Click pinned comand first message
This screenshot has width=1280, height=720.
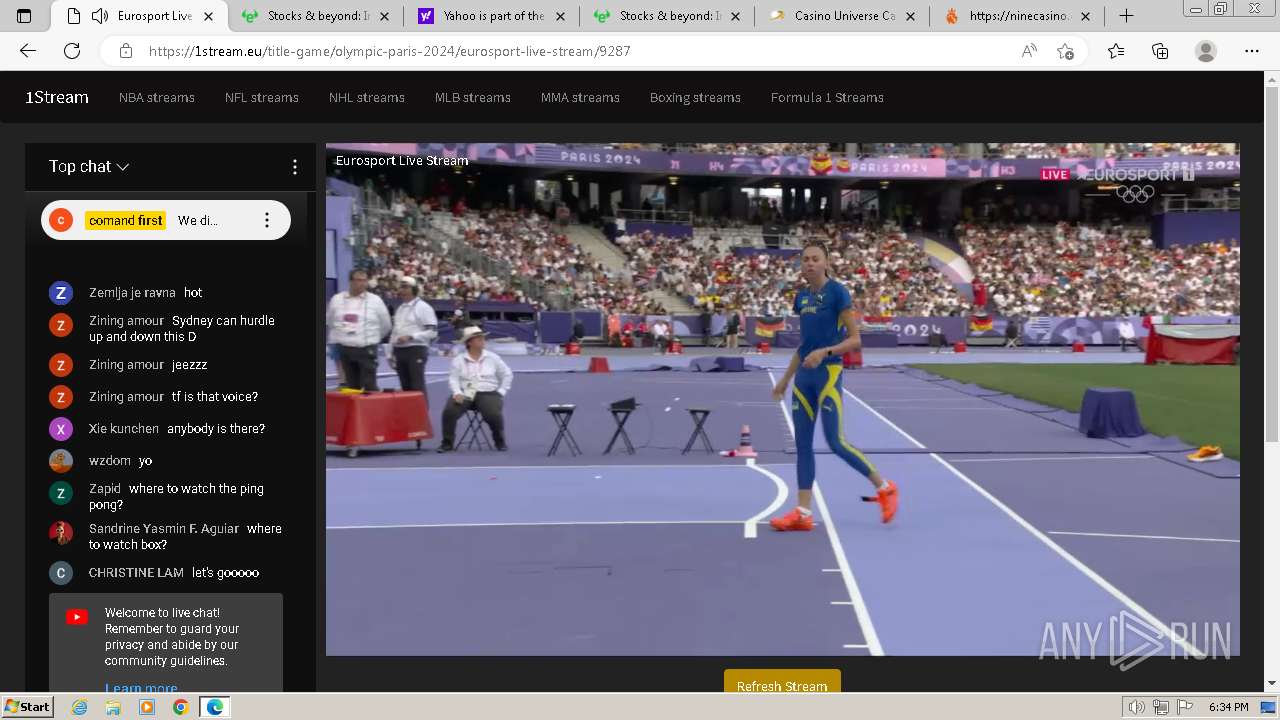pyautogui.click(x=166, y=220)
